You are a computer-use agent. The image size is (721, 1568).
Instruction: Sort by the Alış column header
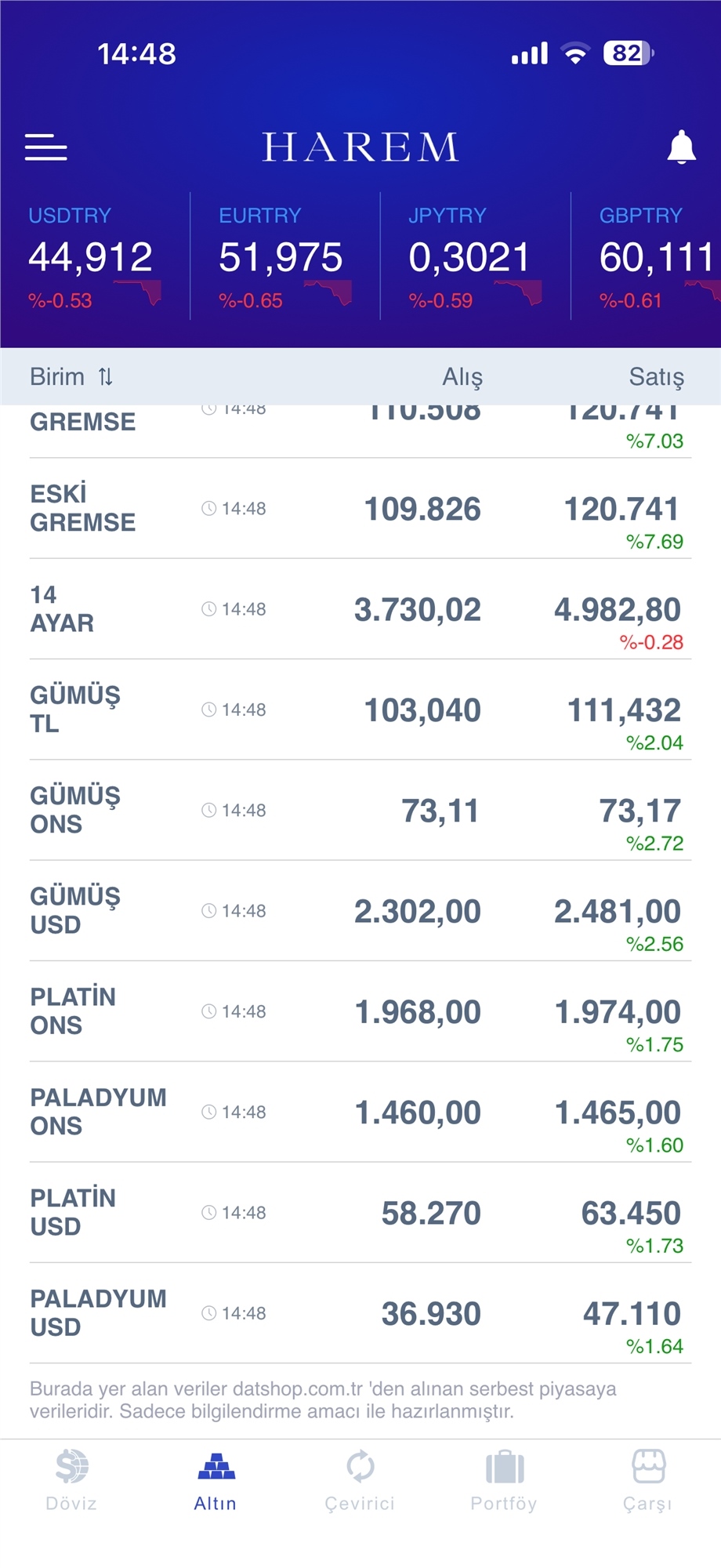pyautogui.click(x=462, y=377)
